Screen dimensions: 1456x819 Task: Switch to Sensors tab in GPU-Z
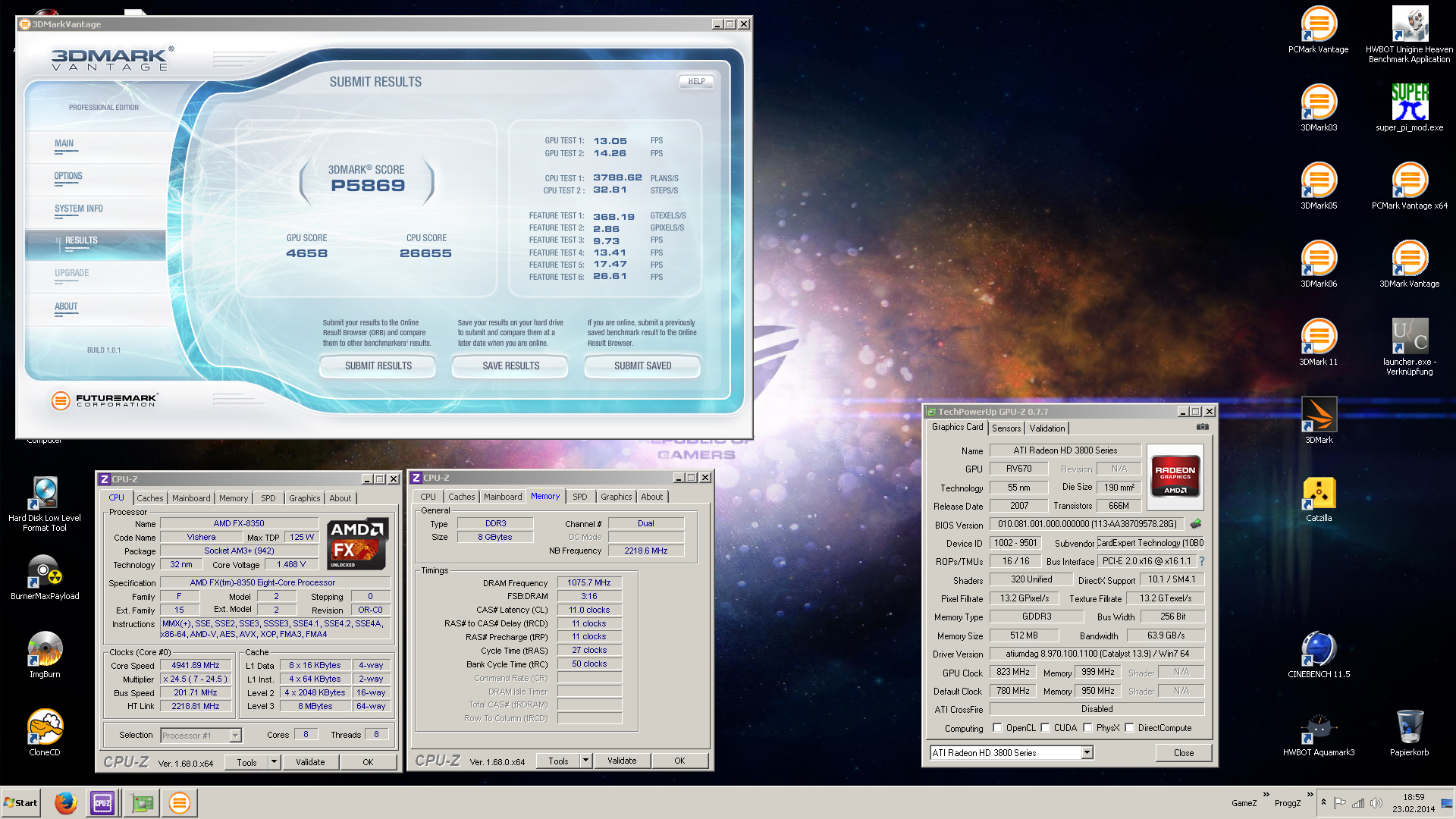click(x=1006, y=428)
